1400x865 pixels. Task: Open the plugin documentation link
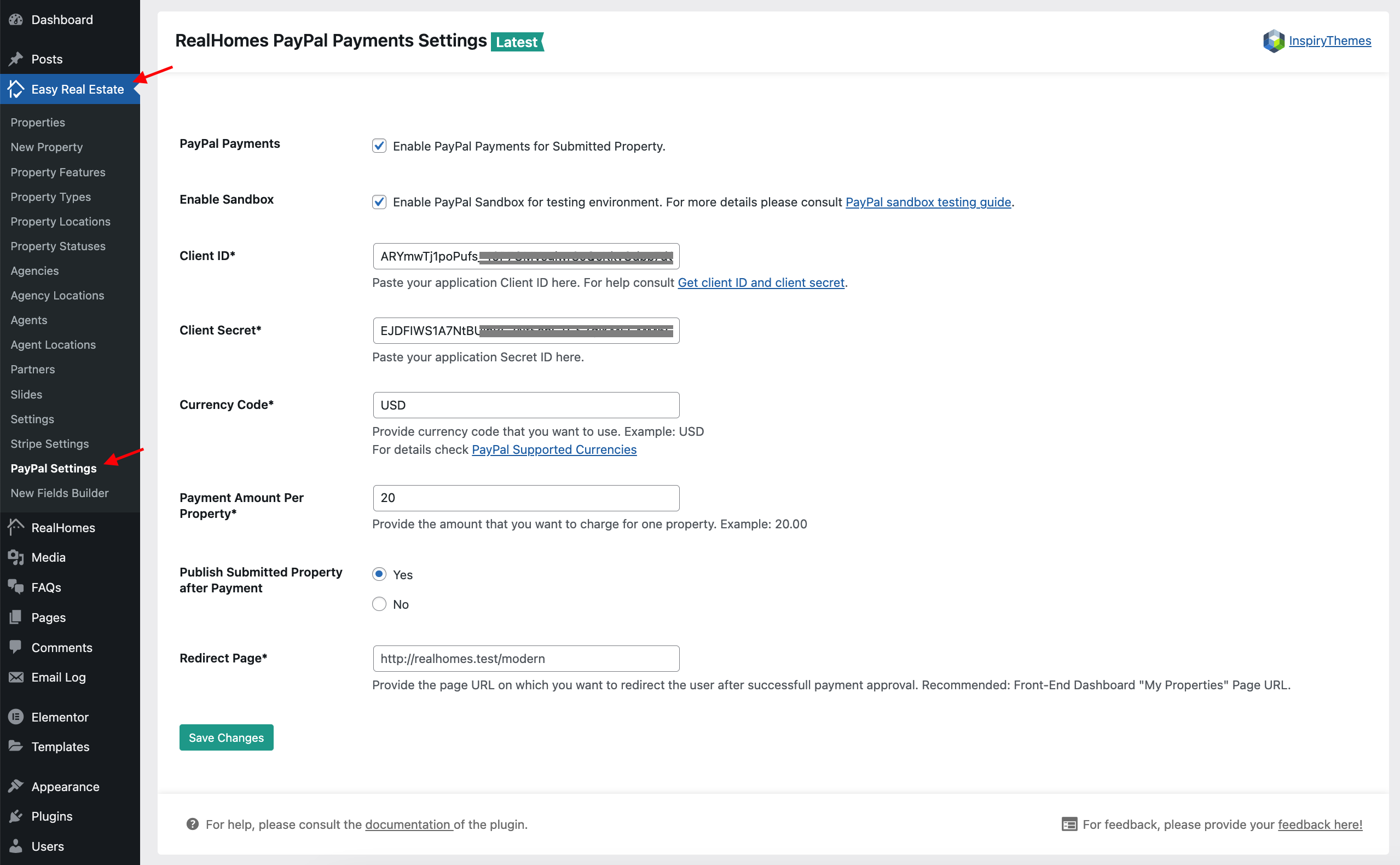[408, 824]
